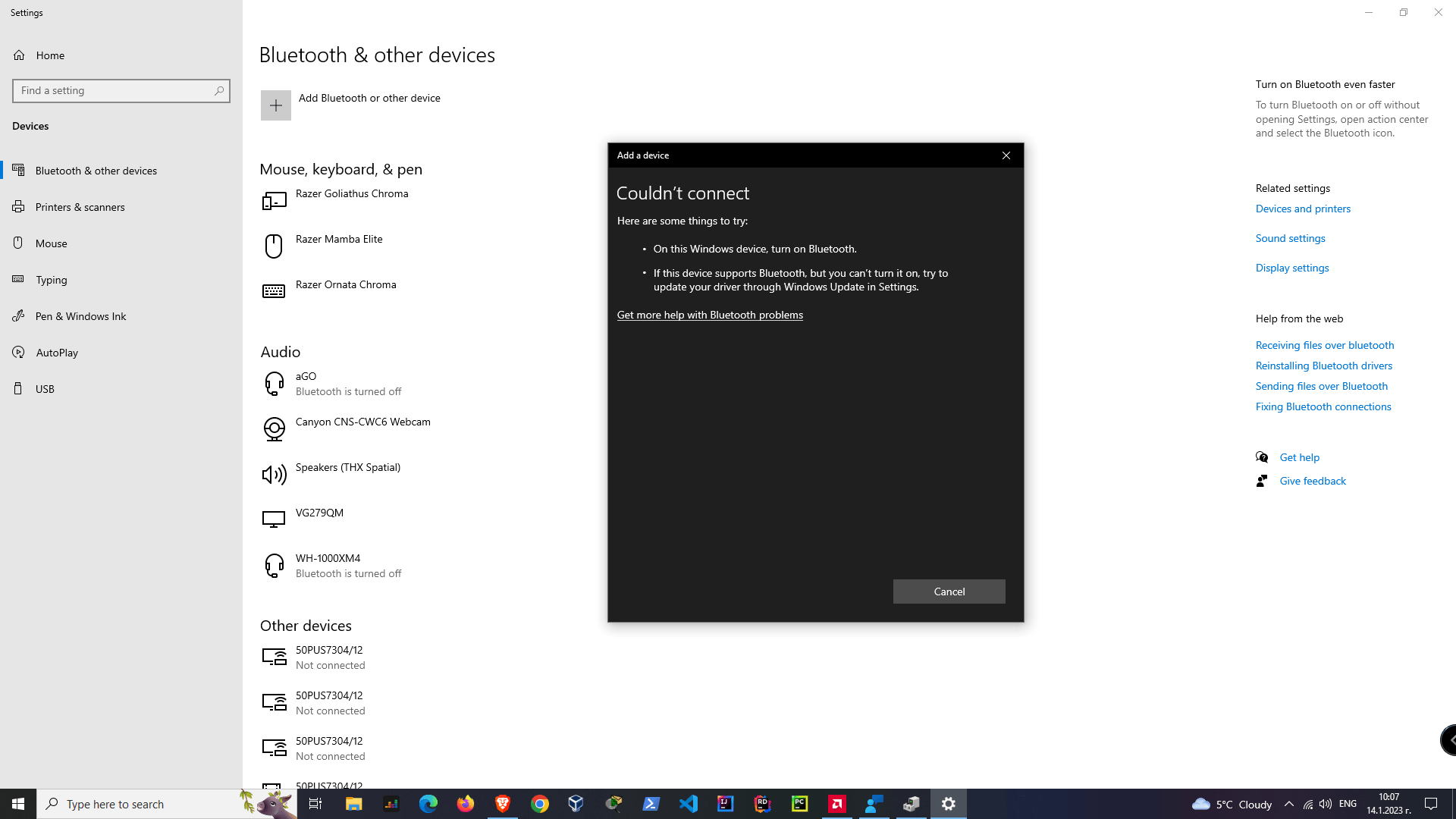This screenshot has height=819, width=1456.
Task: Open Printers & scanners settings page
Action: coord(80,207)
